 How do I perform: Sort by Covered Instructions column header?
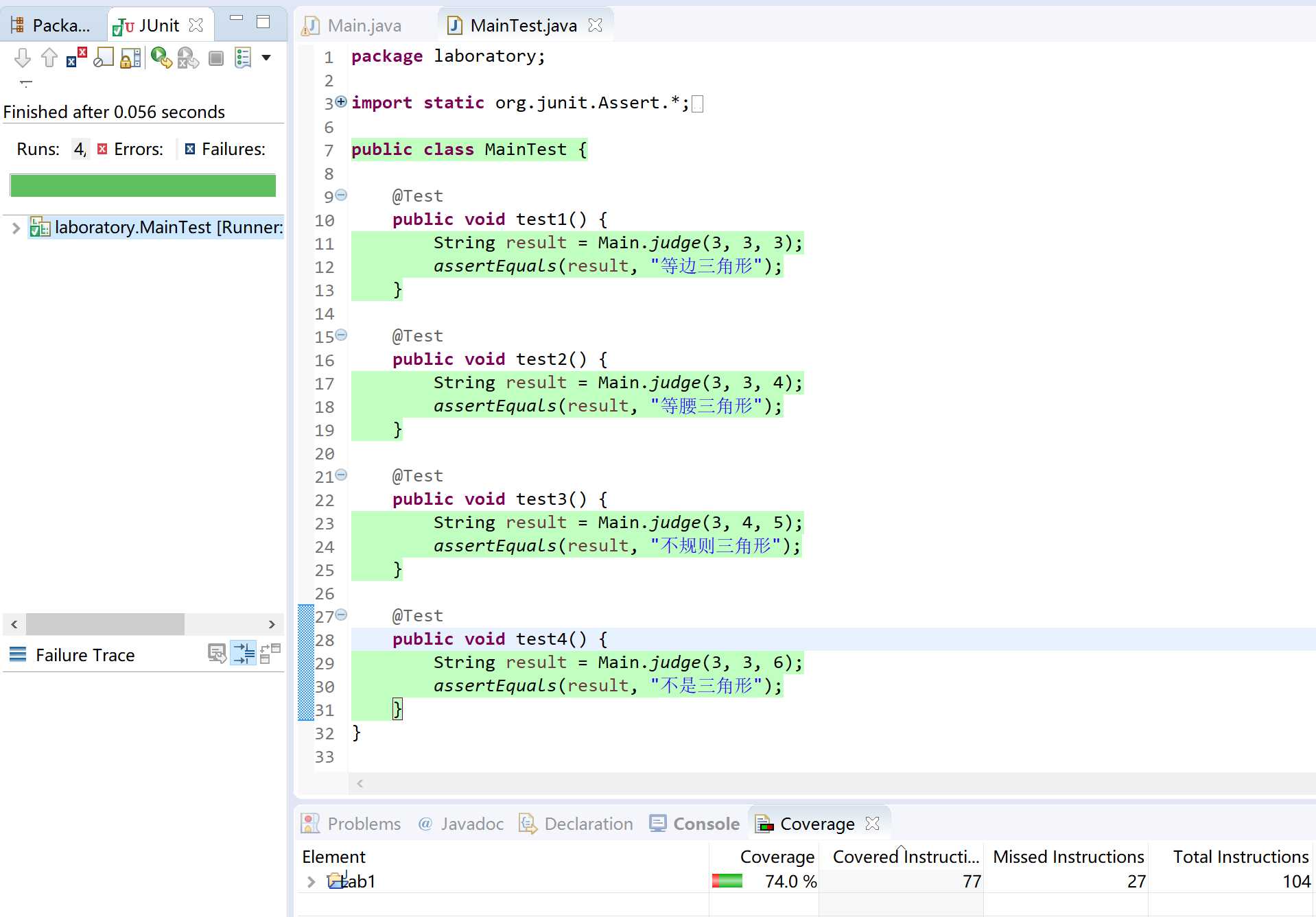tap(902, 857)
